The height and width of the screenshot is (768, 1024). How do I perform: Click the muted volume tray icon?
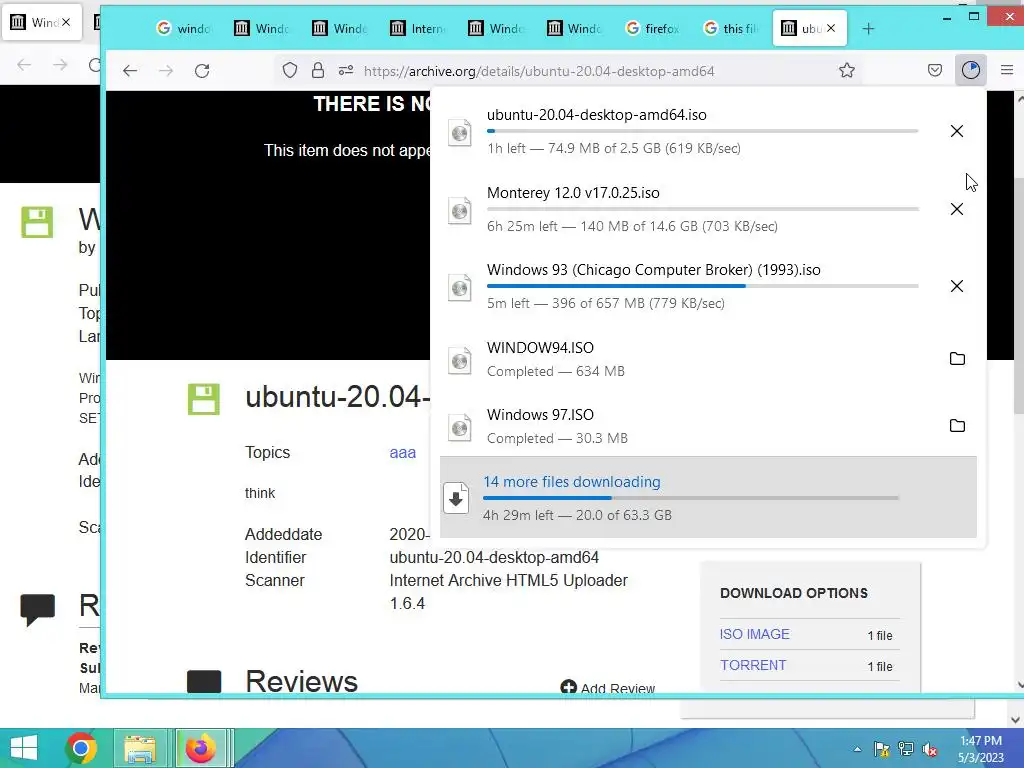click(x=930, y=749)
